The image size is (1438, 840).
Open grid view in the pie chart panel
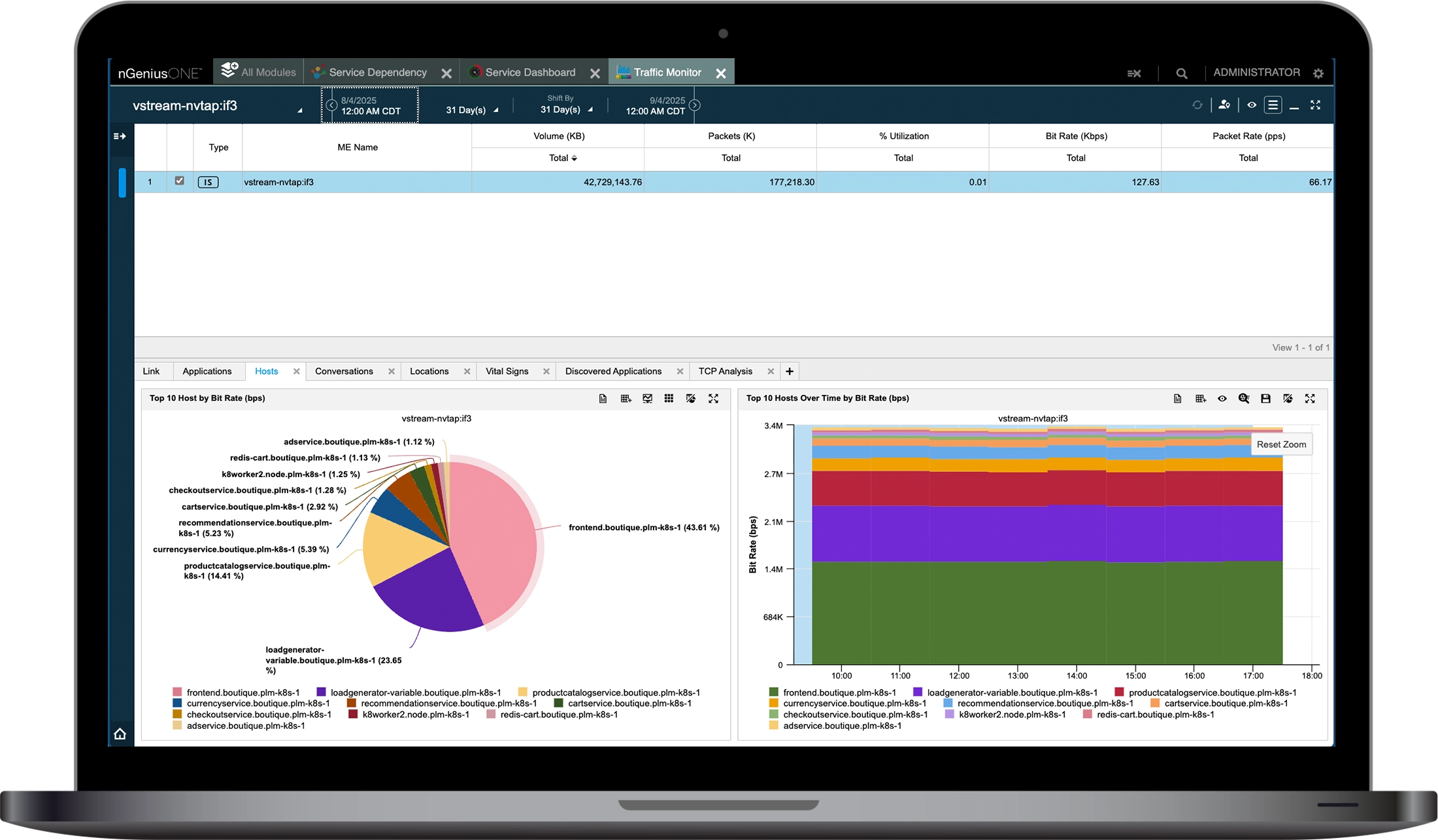point(669,399)
